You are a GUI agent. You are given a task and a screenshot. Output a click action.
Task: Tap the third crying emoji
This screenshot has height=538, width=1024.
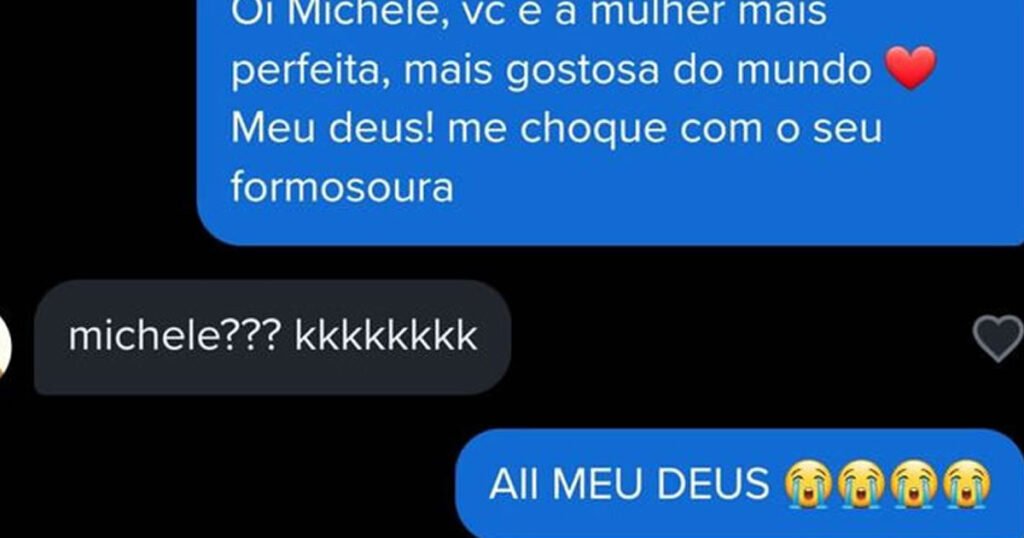coord(914,484)
